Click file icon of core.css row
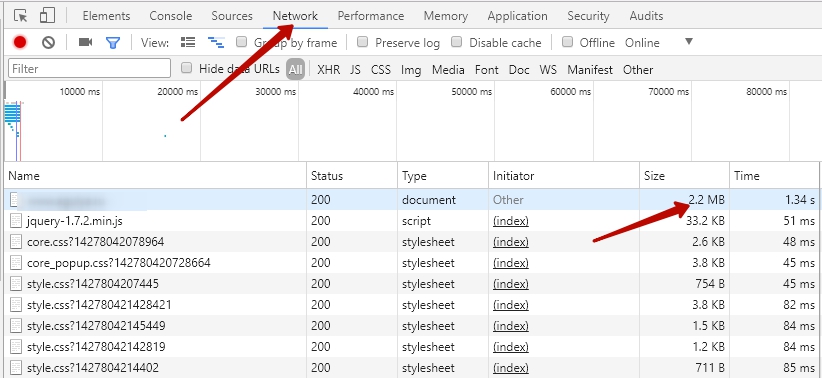The image size is (822, 378). 16,242
